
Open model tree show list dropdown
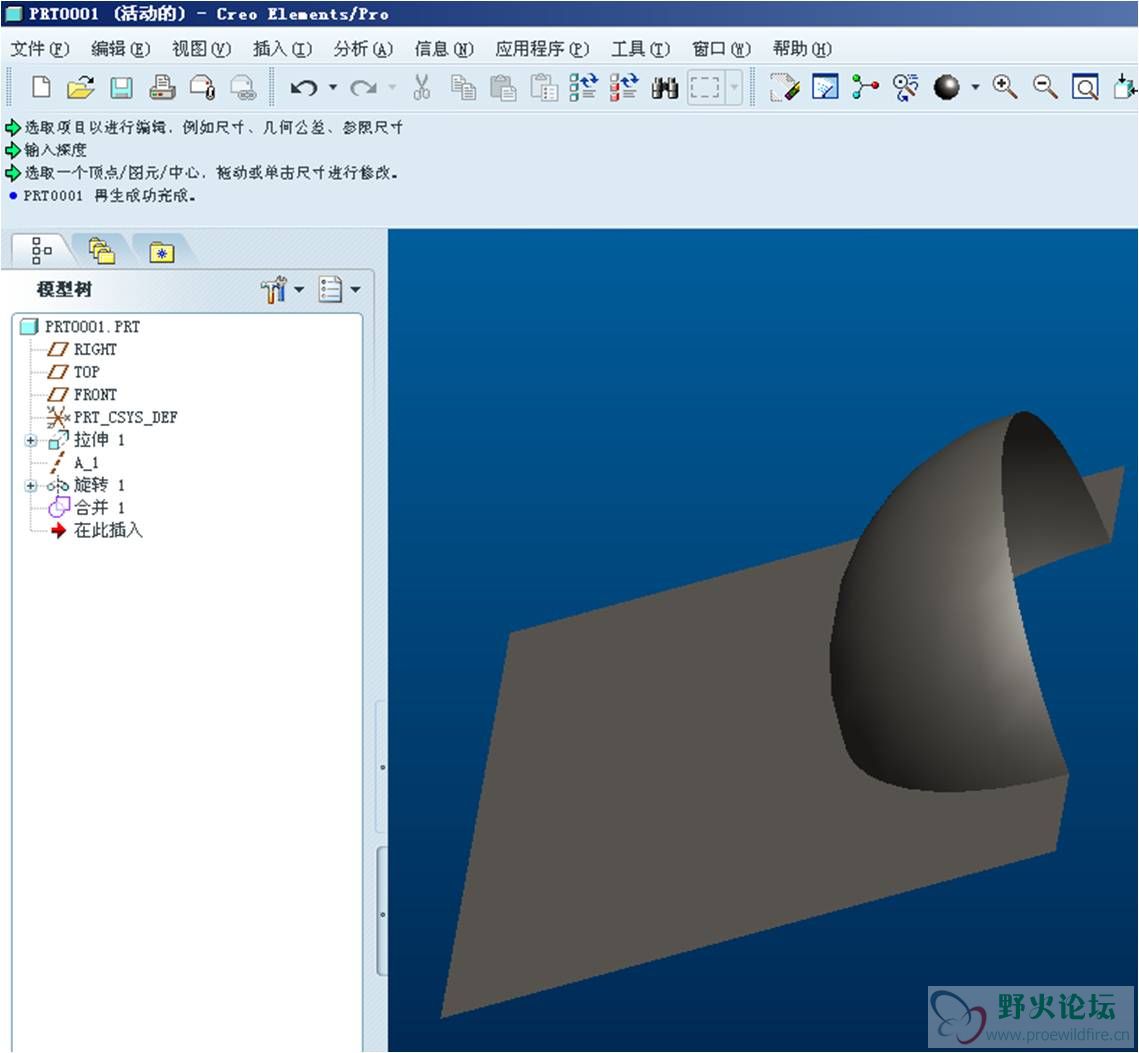coord(339,290)
